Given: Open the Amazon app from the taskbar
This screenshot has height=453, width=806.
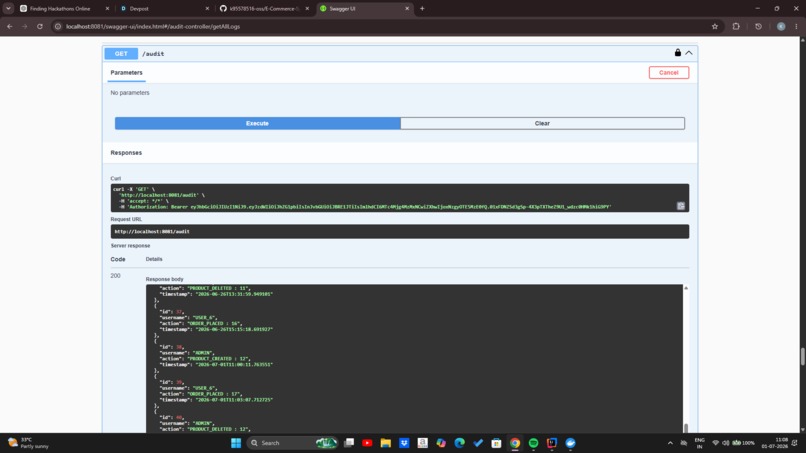Looking at the screenshot, I should 423,443.
